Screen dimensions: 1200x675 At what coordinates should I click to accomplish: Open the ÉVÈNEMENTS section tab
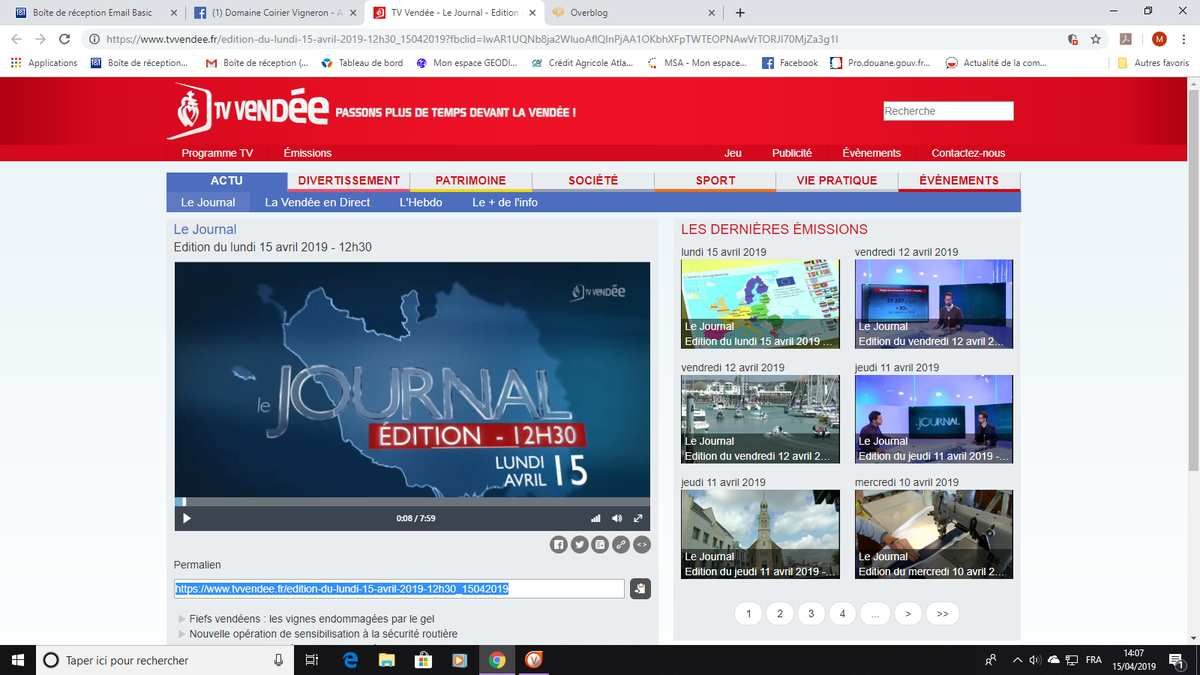pyautogui.click(x=959, y=181)
